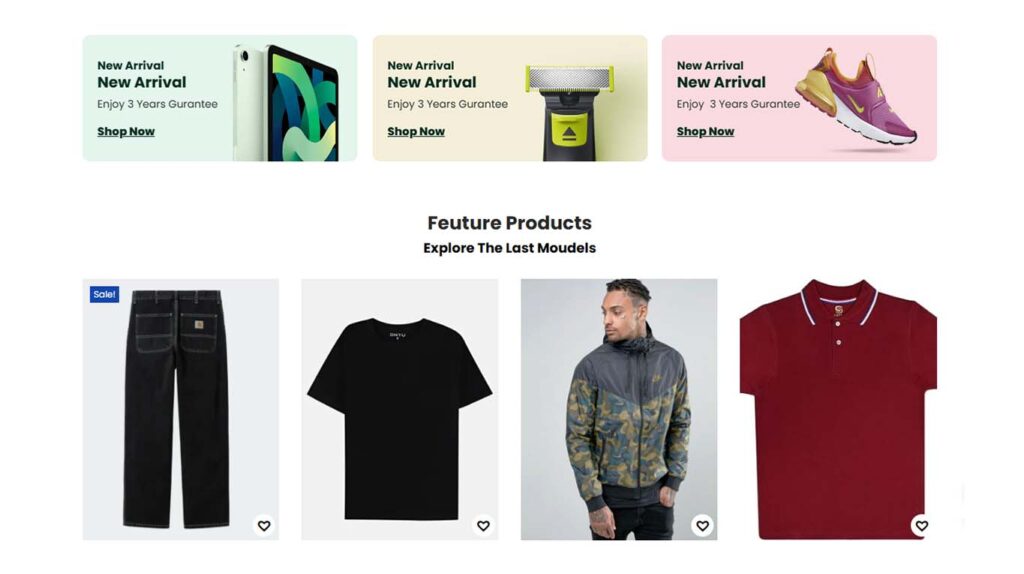Open the camo jacket product photo

pos(619,409)
